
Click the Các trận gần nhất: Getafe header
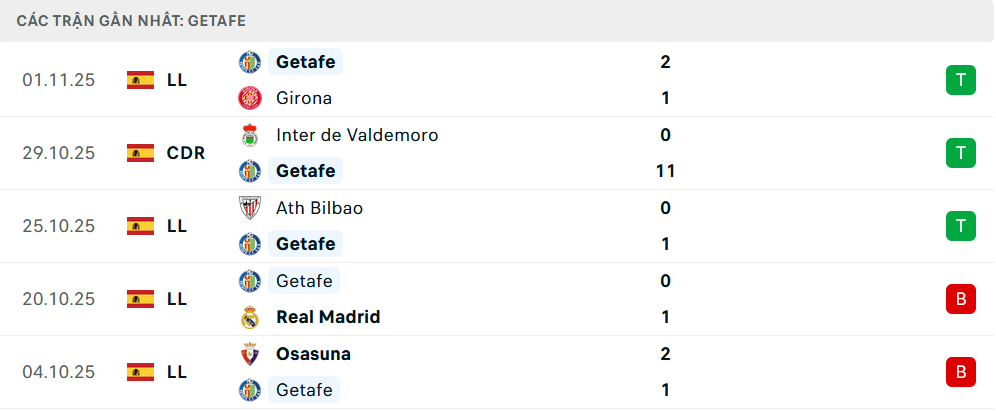coord(131,20)
